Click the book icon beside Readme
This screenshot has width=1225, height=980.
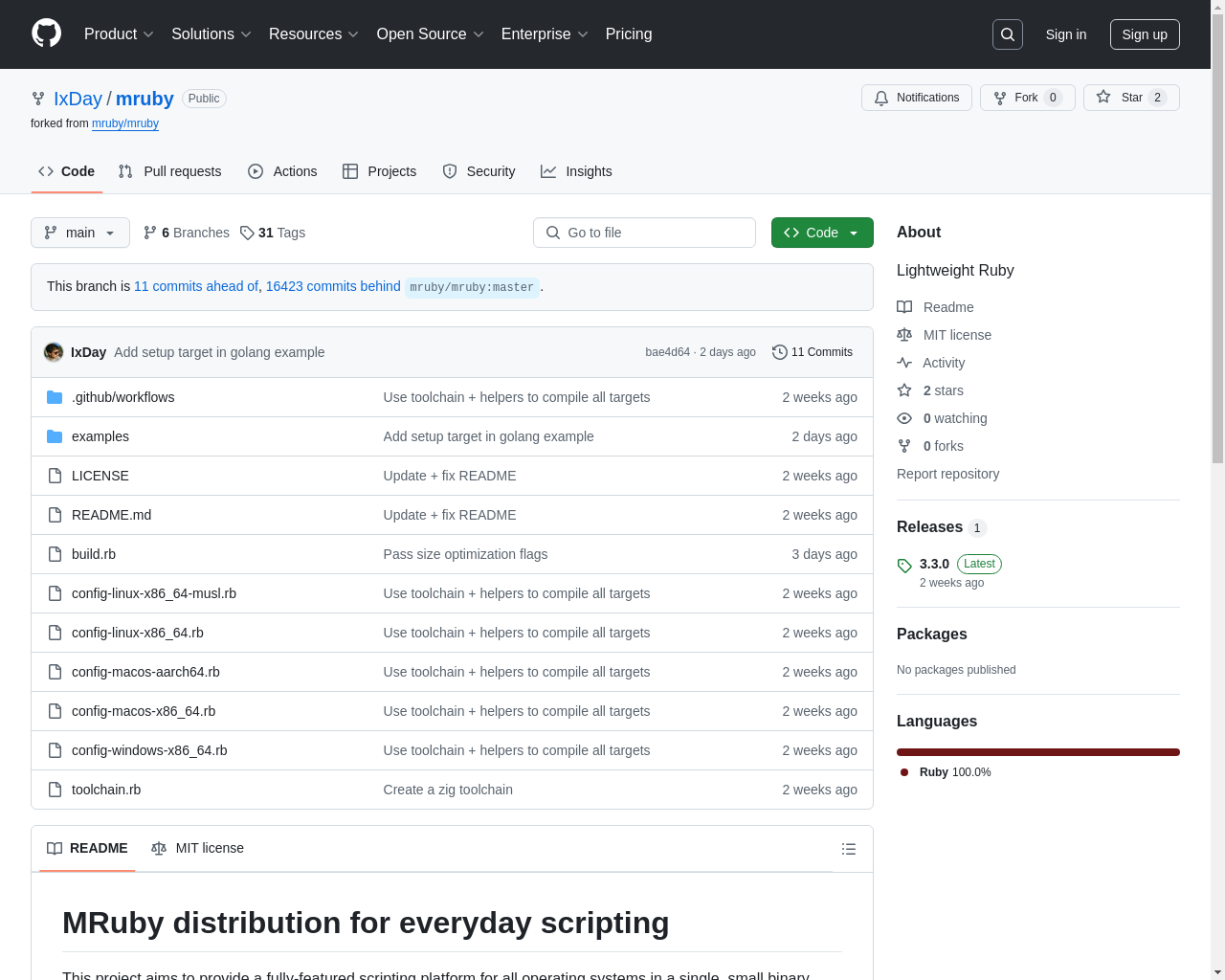(904, 307)
